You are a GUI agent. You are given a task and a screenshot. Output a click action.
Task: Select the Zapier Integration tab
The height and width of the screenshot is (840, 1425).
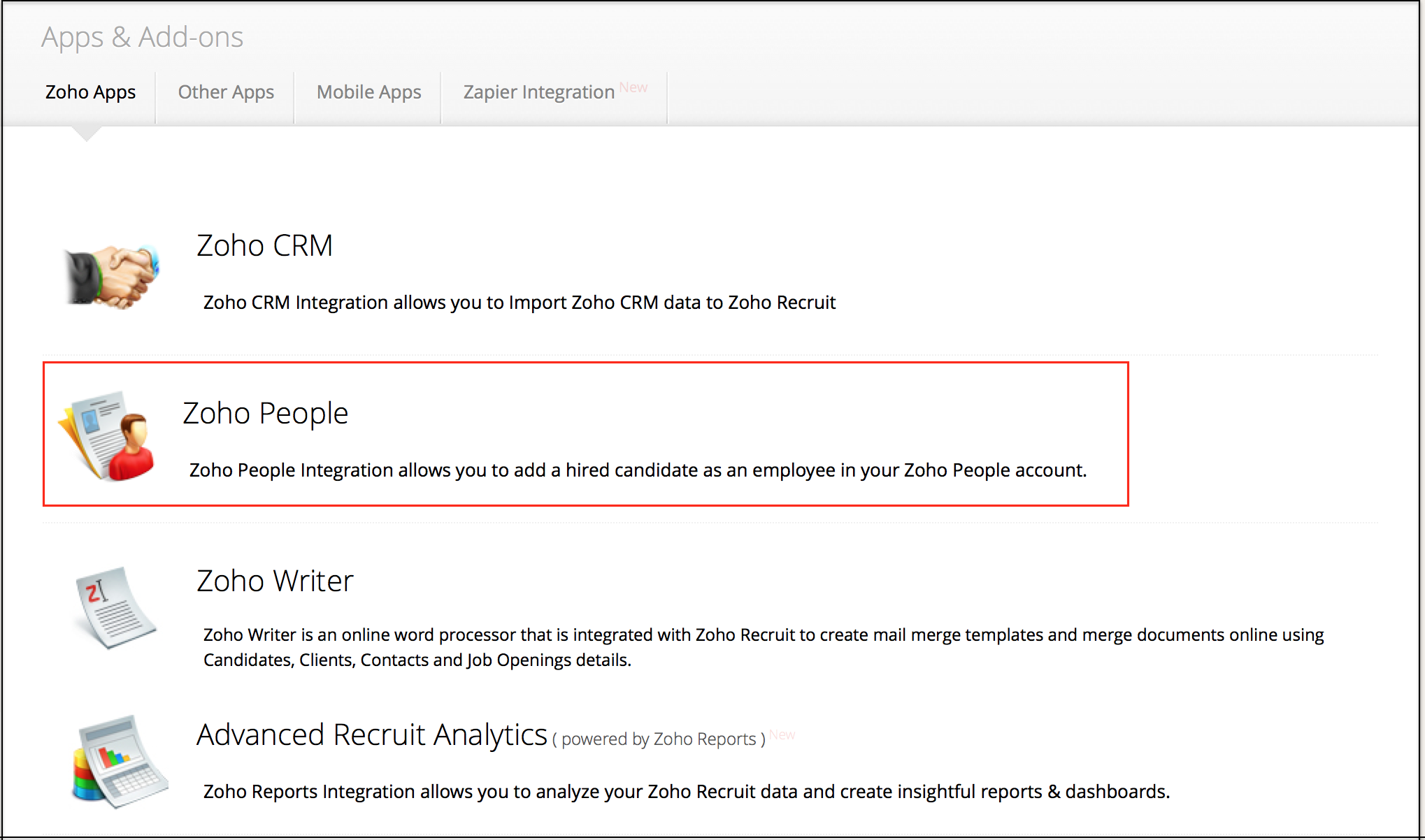537,92
